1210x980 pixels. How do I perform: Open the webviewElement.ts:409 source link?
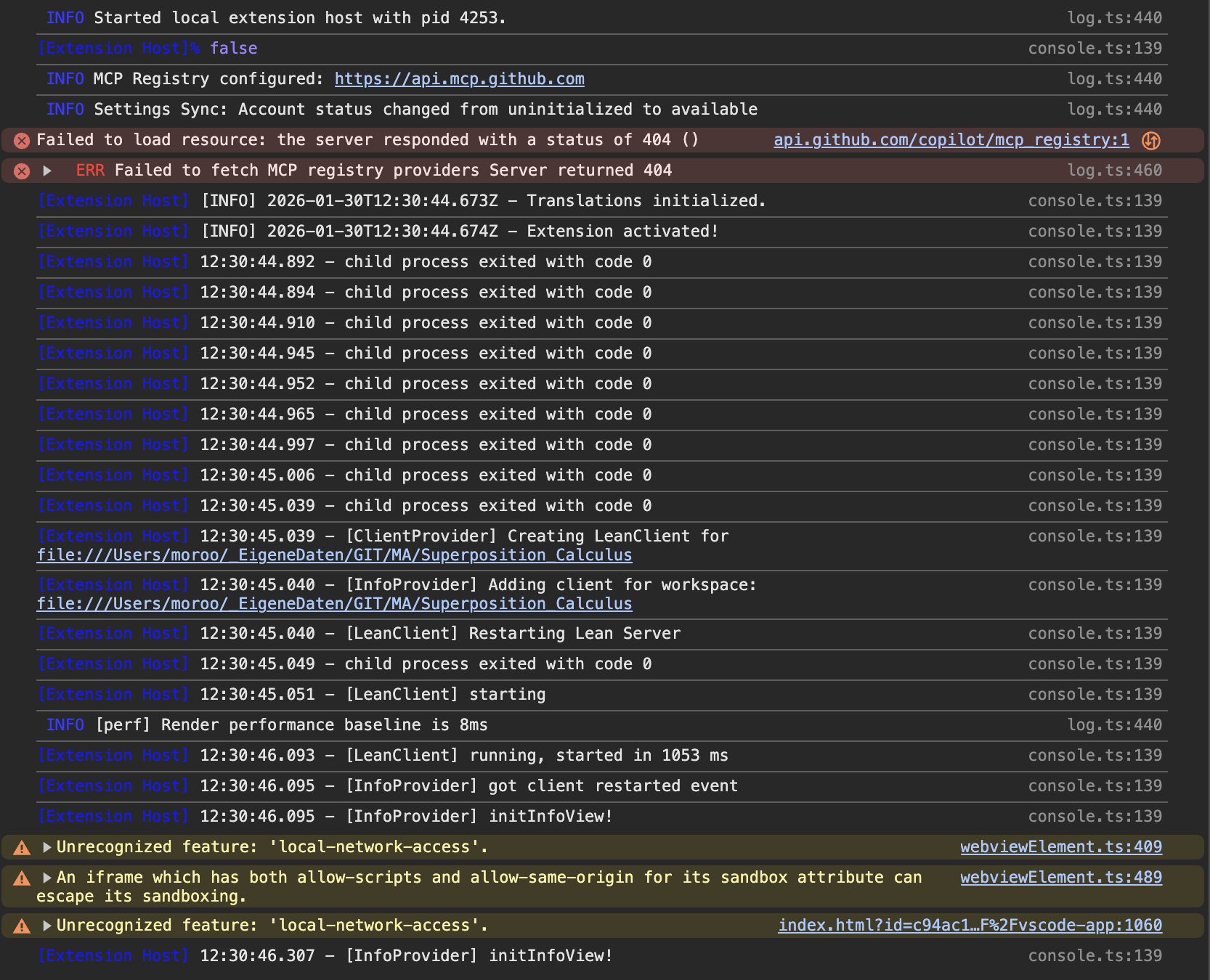tap(1060, 847)
